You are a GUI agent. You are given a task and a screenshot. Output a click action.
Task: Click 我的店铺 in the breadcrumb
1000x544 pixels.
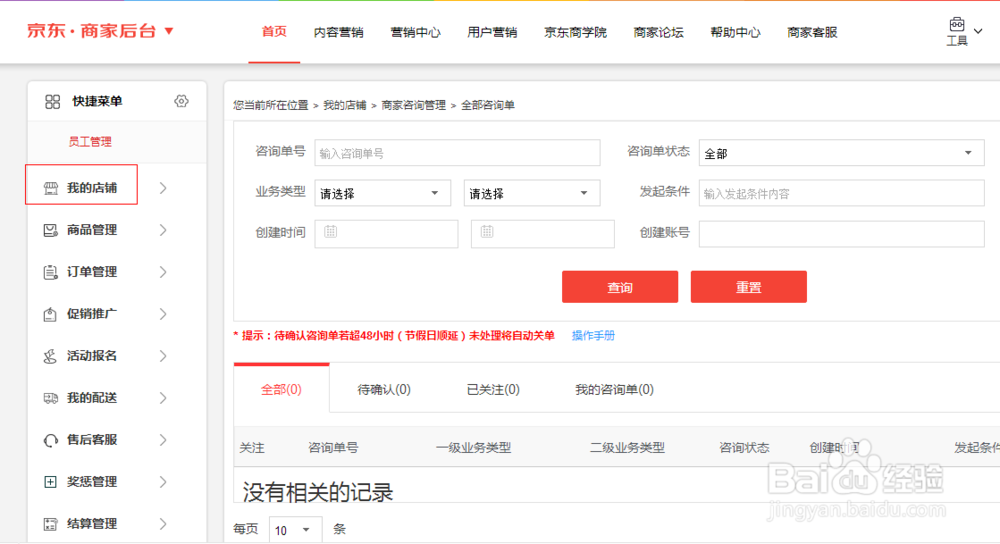344,105
